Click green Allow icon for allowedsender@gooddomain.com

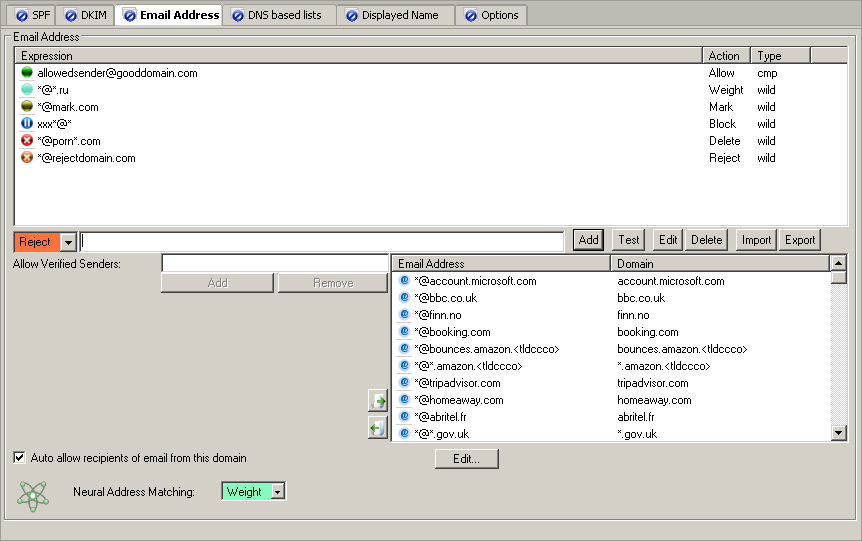click(x=27, y=73)
